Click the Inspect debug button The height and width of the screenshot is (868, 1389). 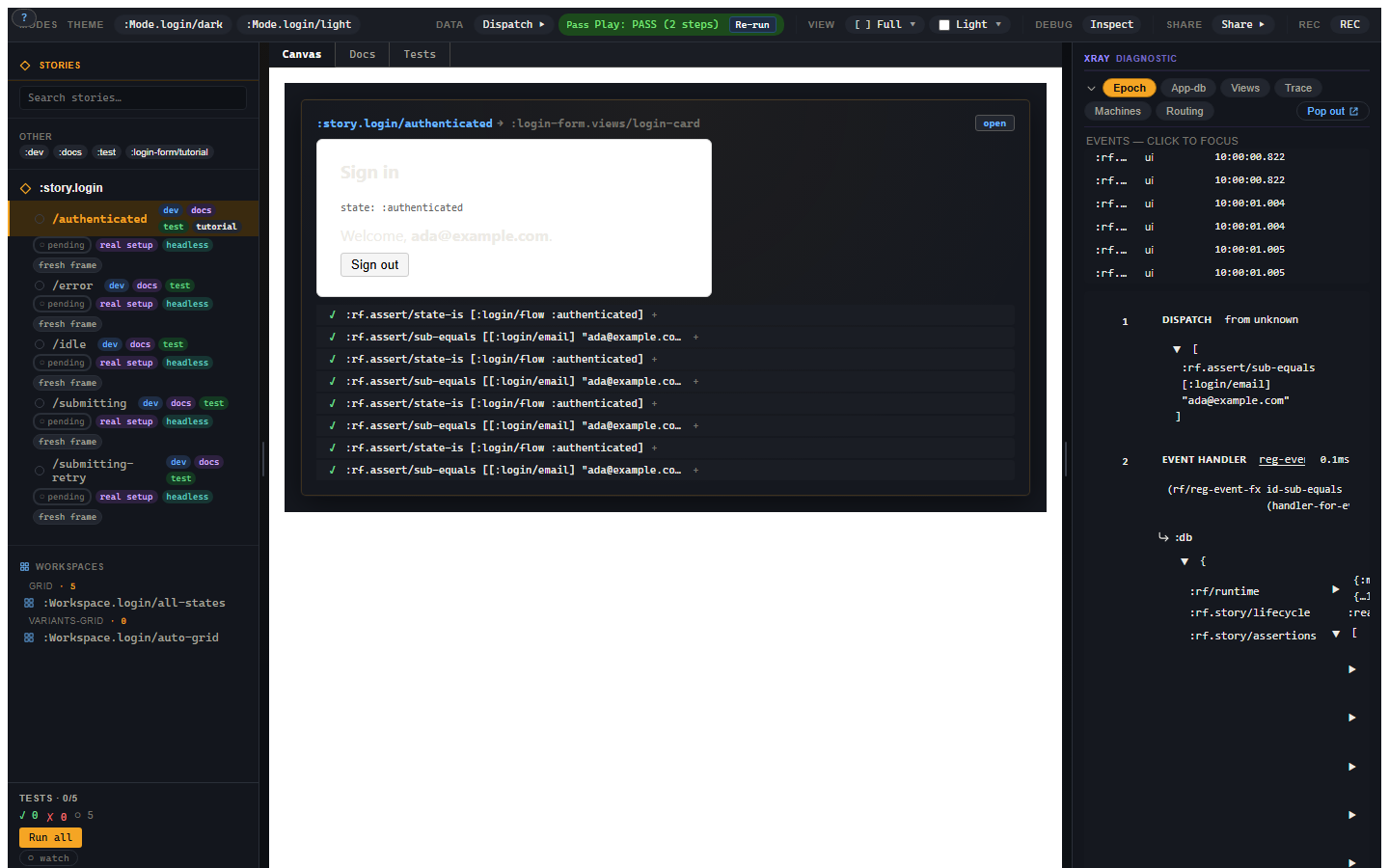[x=1112, y=25]
